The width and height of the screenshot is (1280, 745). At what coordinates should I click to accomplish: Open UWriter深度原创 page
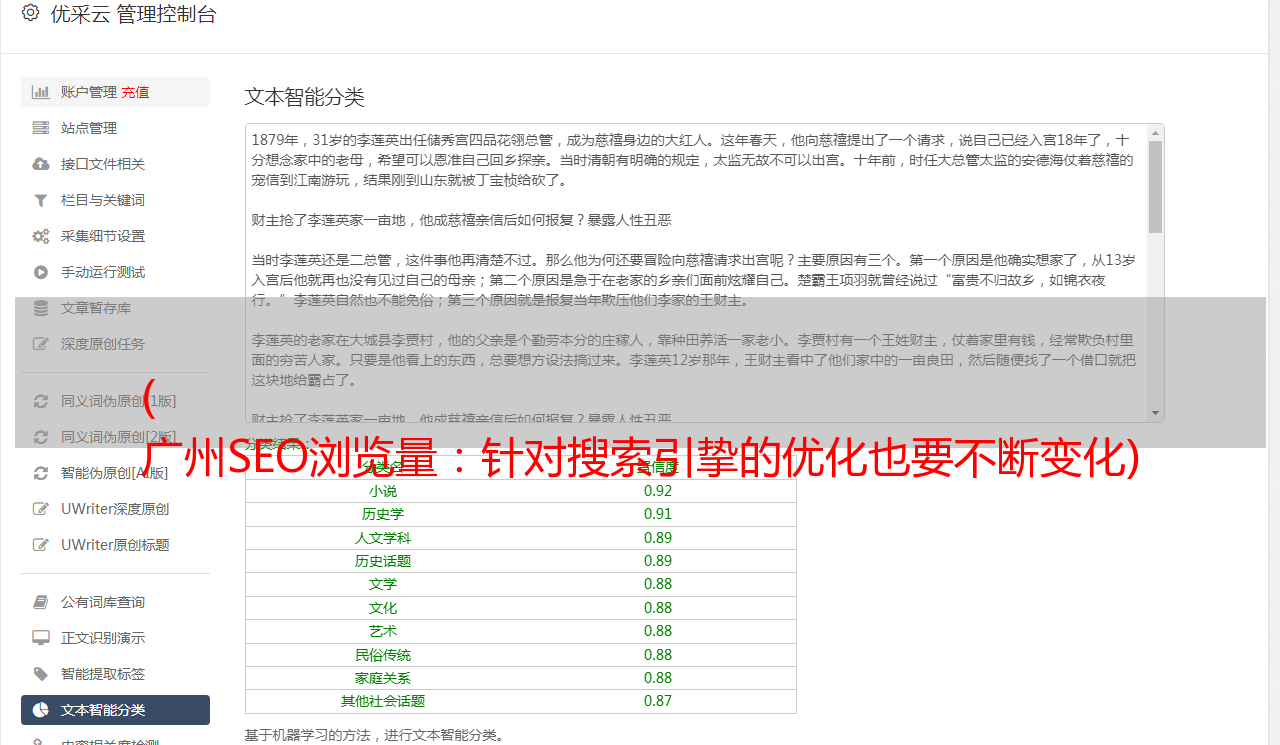(x=115, y=509)
